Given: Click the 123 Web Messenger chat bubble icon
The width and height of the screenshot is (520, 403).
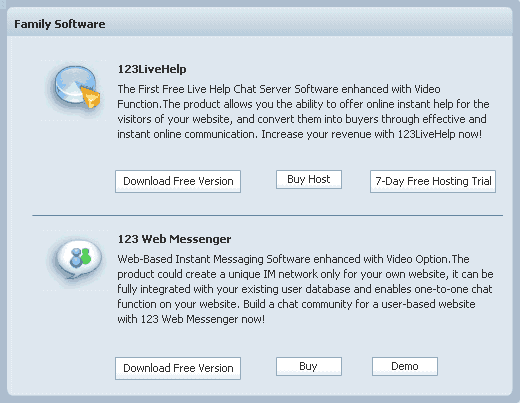Looking at the screenshot, I should pyautogui.click(x=79, y=259).
